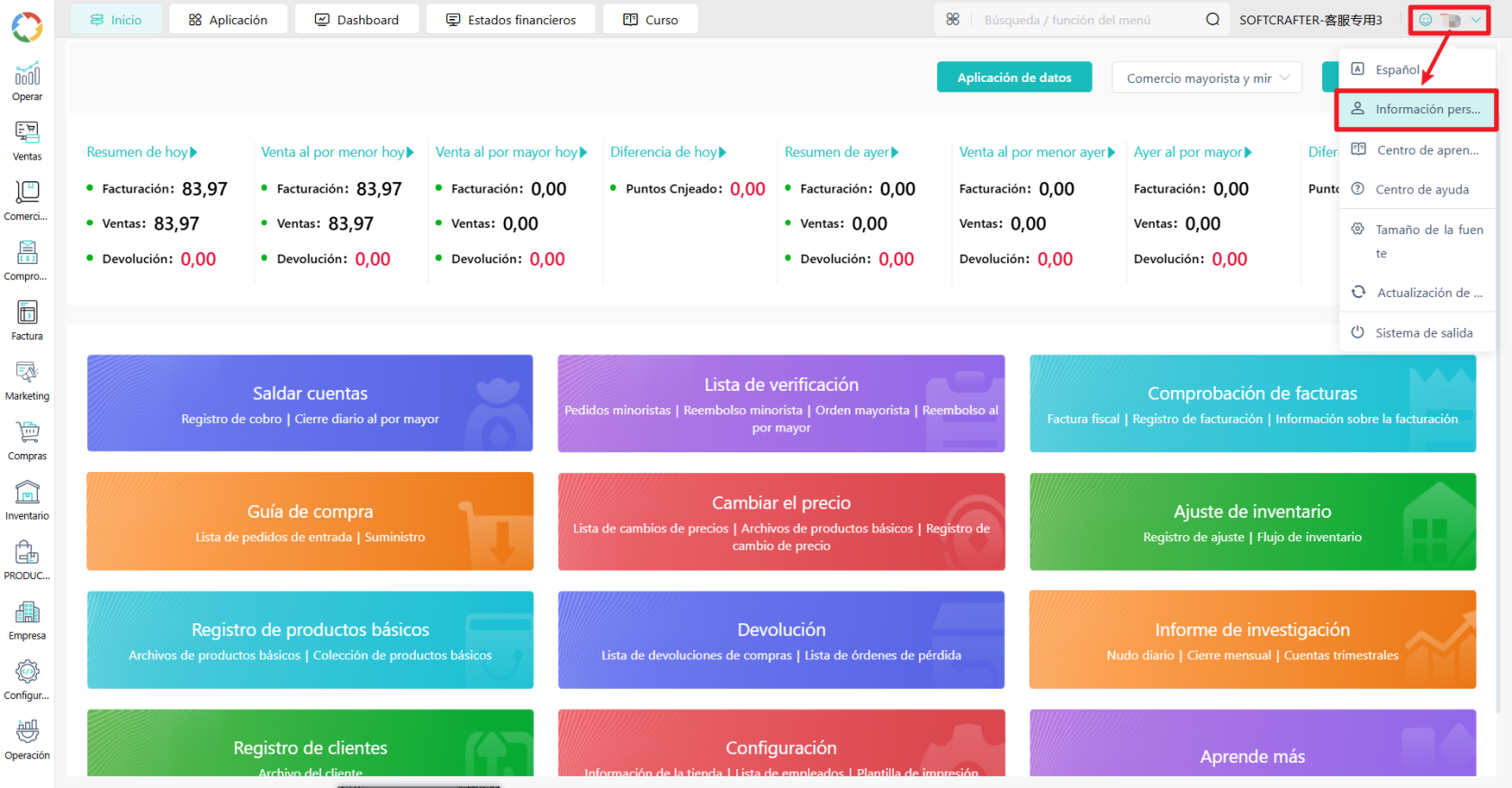Screen dimensions: 1512x788
Task: Click the Aplicación de datos button
Action: (1014, 77)
